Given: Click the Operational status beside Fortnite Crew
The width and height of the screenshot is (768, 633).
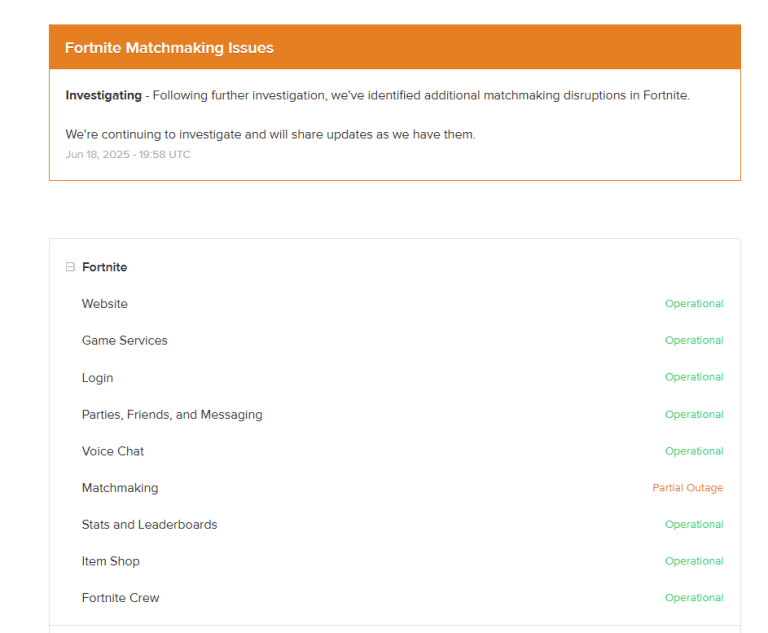Looking at the screenshot, I should tap(694, 598).
